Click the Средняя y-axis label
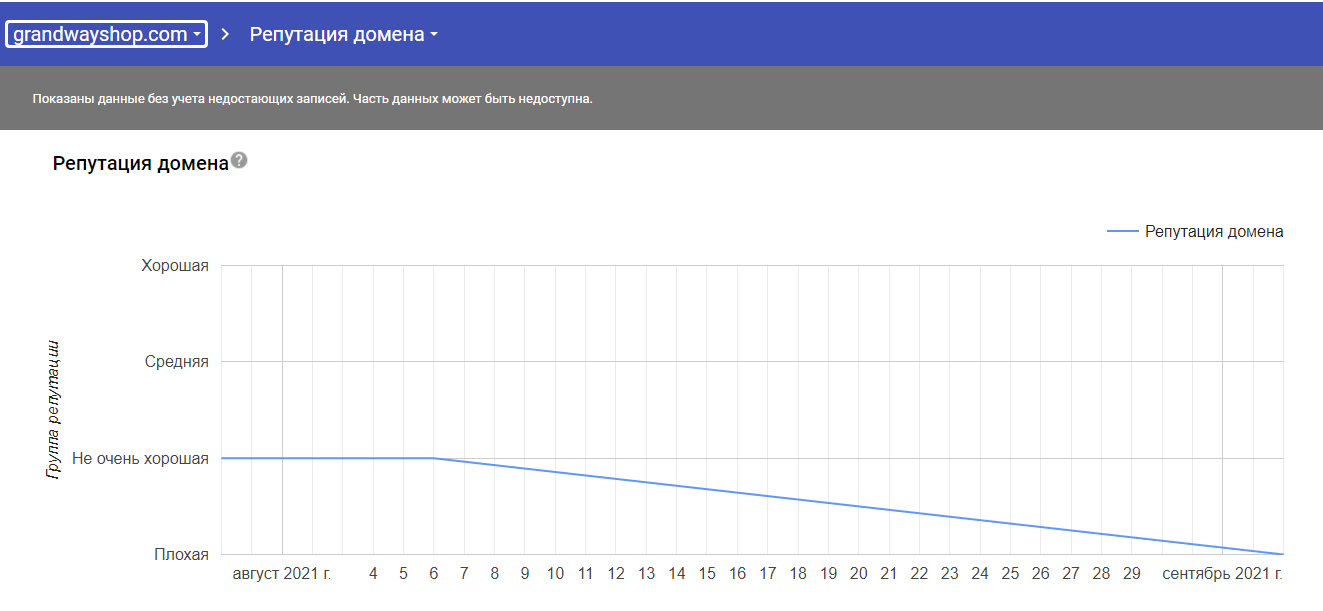The height and width of the screenshot is (611, 1323). coord(177,361)
